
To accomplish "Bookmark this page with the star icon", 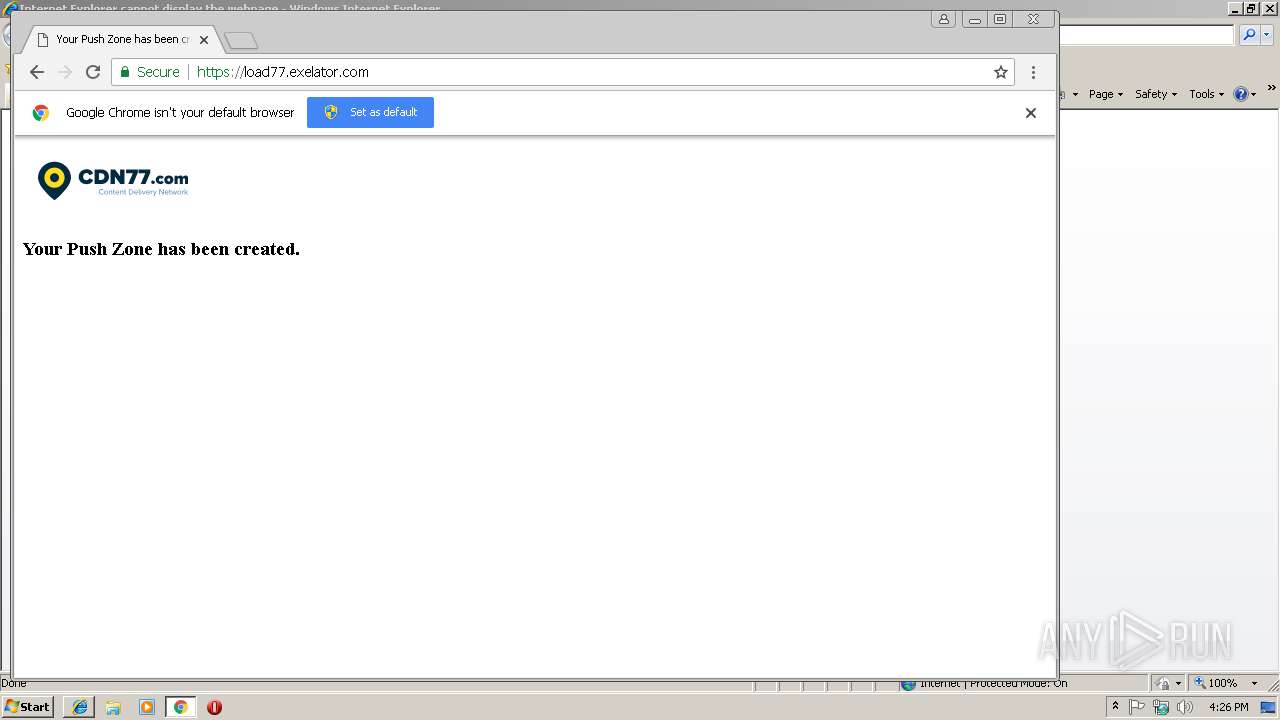I will pyautogui.click(x=1000, y=72).
